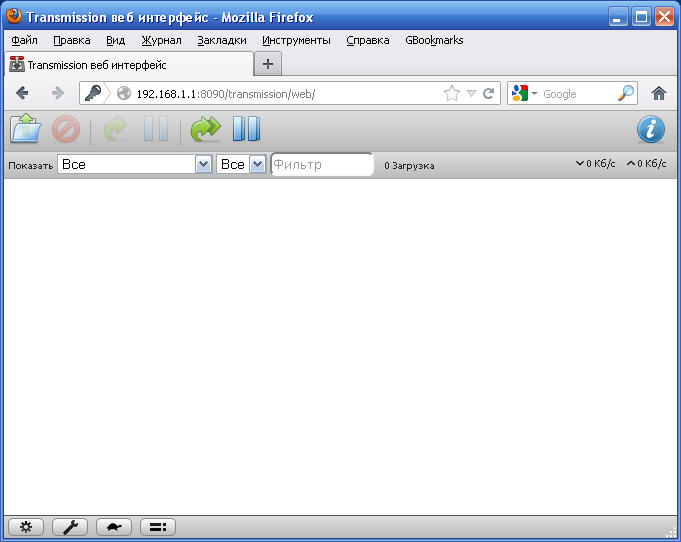
Task: Open preferences with the wrench button
Action: tap(69, 527)
